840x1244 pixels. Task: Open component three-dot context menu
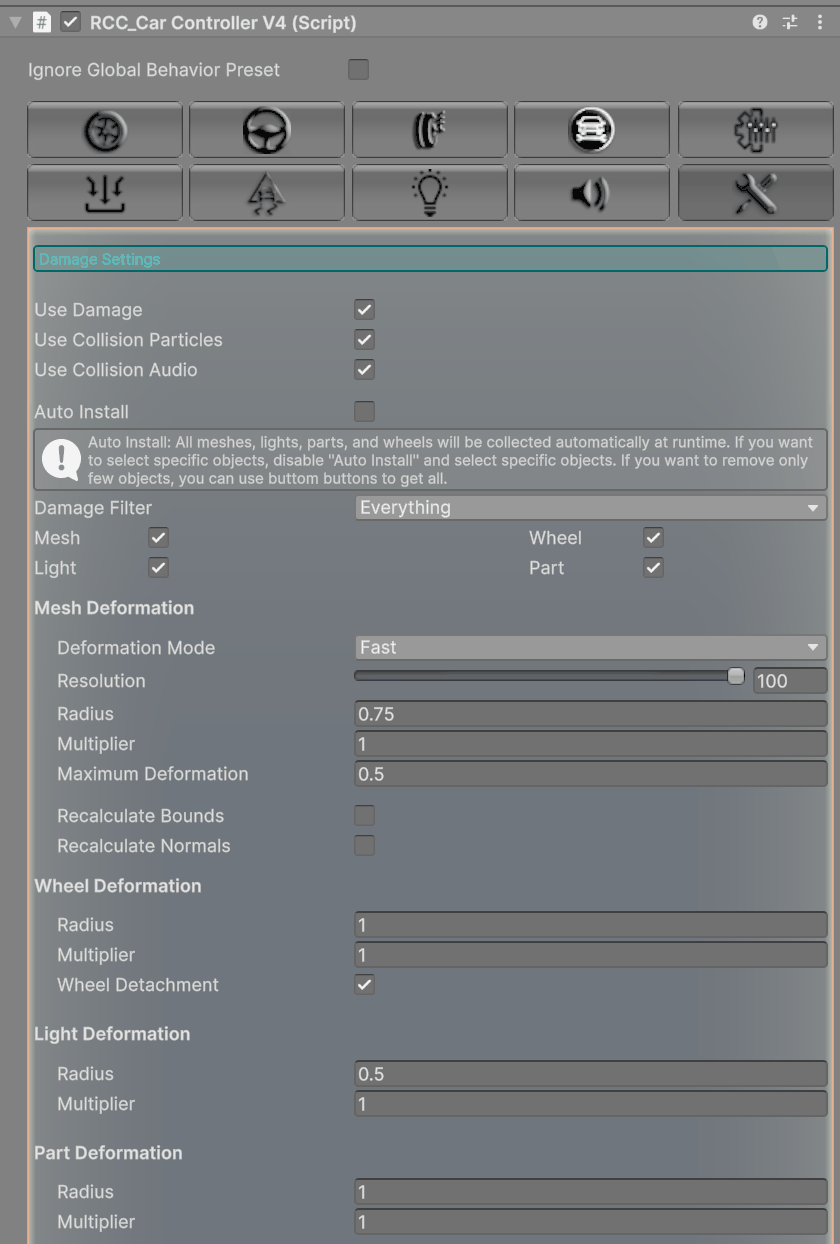coord(820,22)
